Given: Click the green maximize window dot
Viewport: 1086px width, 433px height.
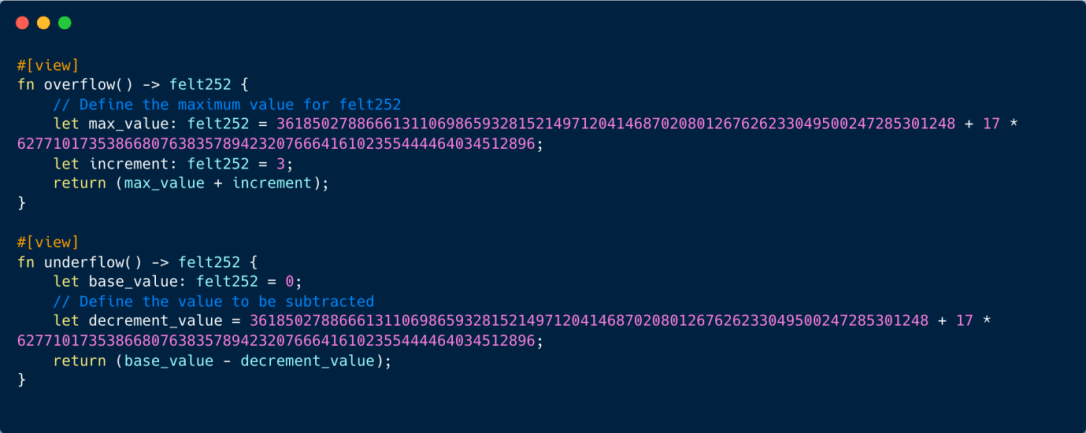Looking at the screenshot, I should [64, 23].
